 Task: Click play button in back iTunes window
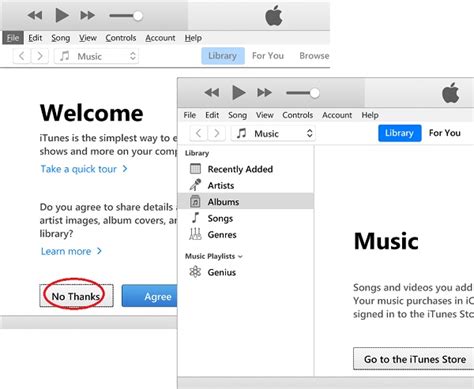pyautogui.click(x=62, y=15)
